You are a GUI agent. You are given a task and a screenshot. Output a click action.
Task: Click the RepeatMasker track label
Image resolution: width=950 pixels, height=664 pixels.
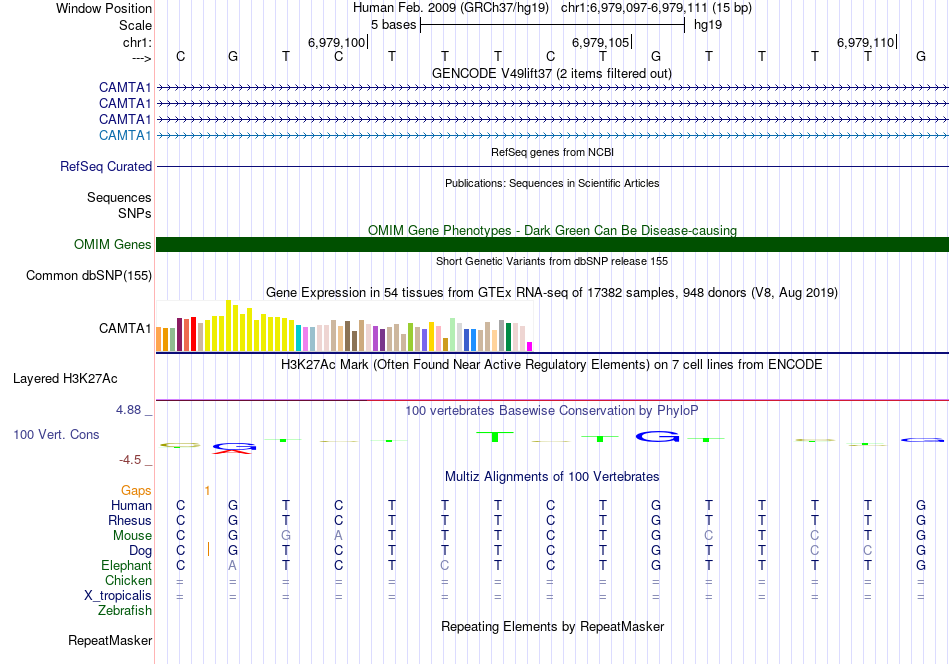[110, 640]
